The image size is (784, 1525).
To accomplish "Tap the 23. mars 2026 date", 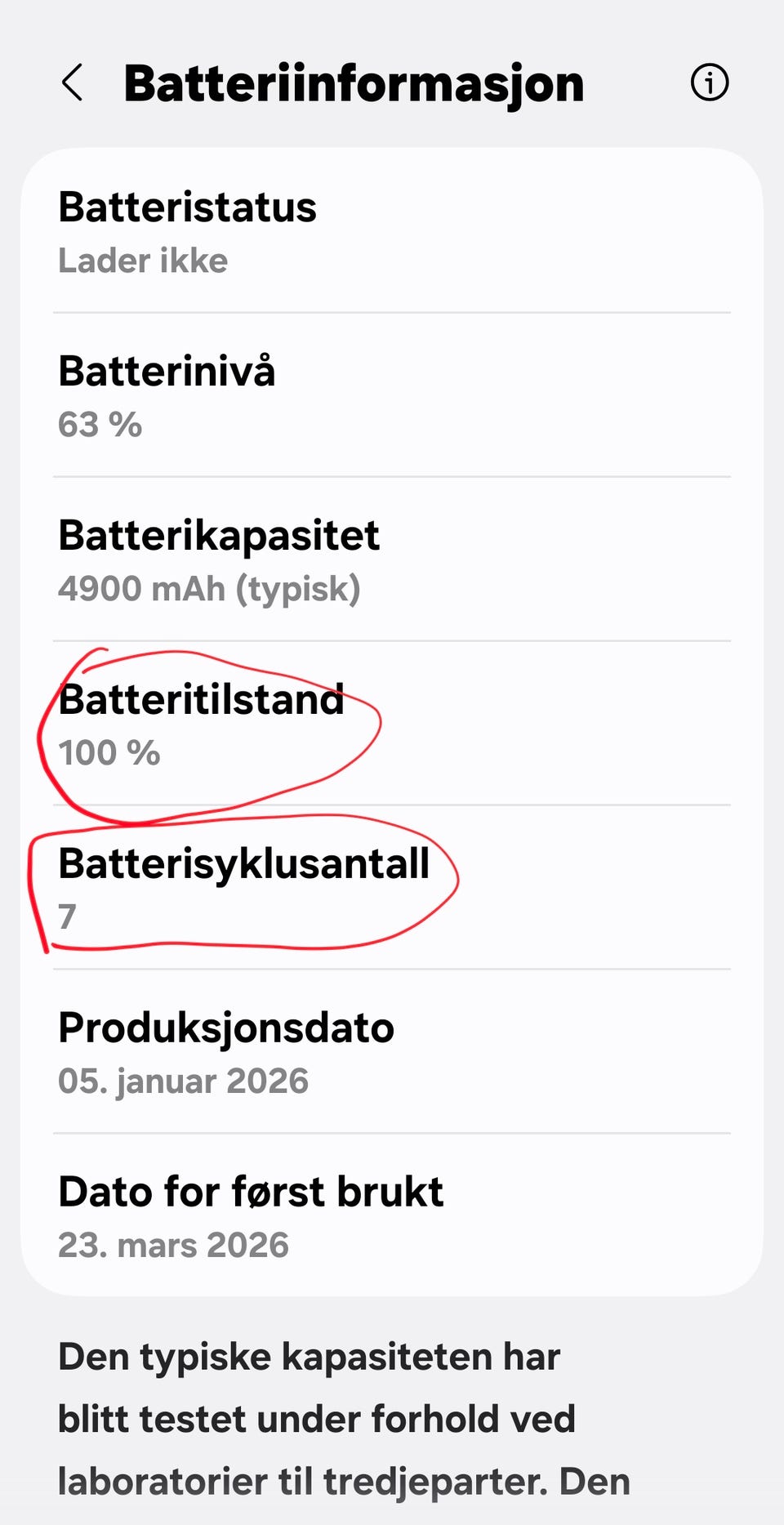I will [x=173, y=1246].
